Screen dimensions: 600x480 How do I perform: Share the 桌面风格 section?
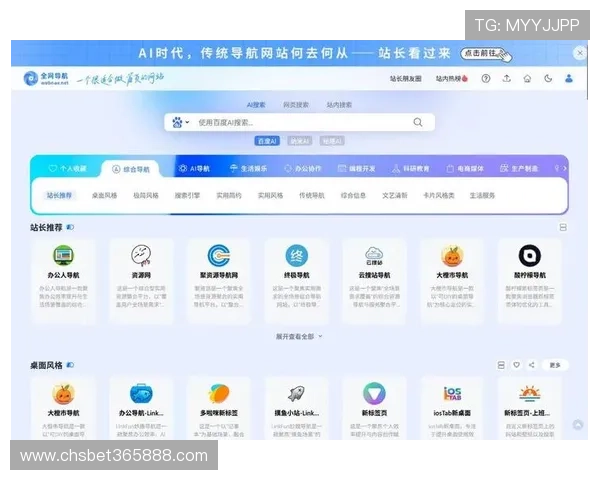pyautogui.click(x=532, y=365)
